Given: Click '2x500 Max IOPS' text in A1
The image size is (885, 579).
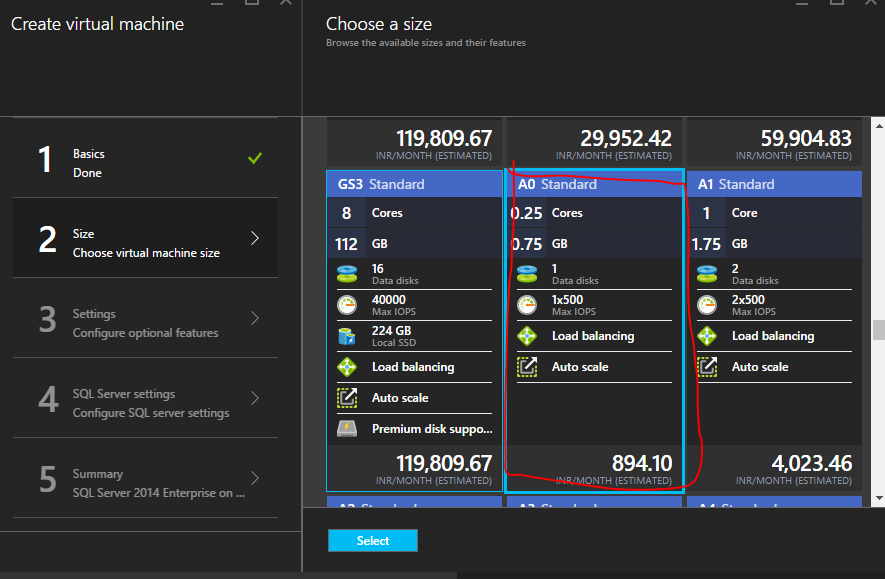Looking at the screenshot, I should click(753, 305).
